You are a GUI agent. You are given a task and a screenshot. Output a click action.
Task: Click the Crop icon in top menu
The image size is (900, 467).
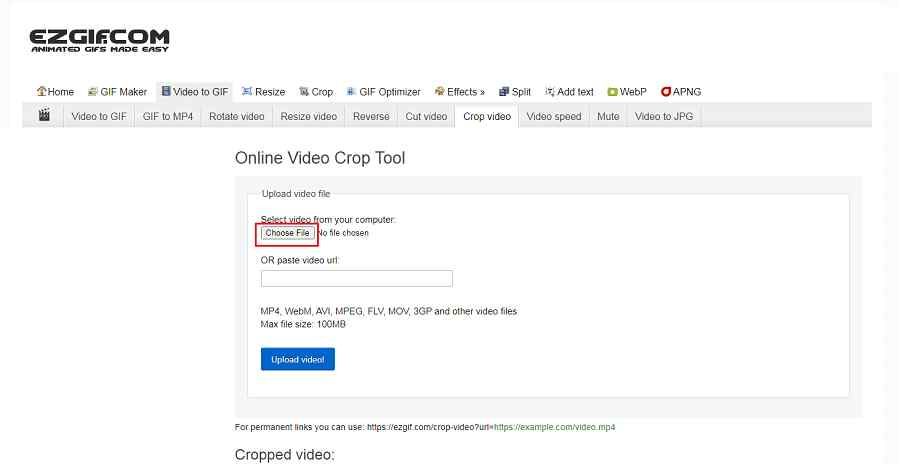[304, 91]
